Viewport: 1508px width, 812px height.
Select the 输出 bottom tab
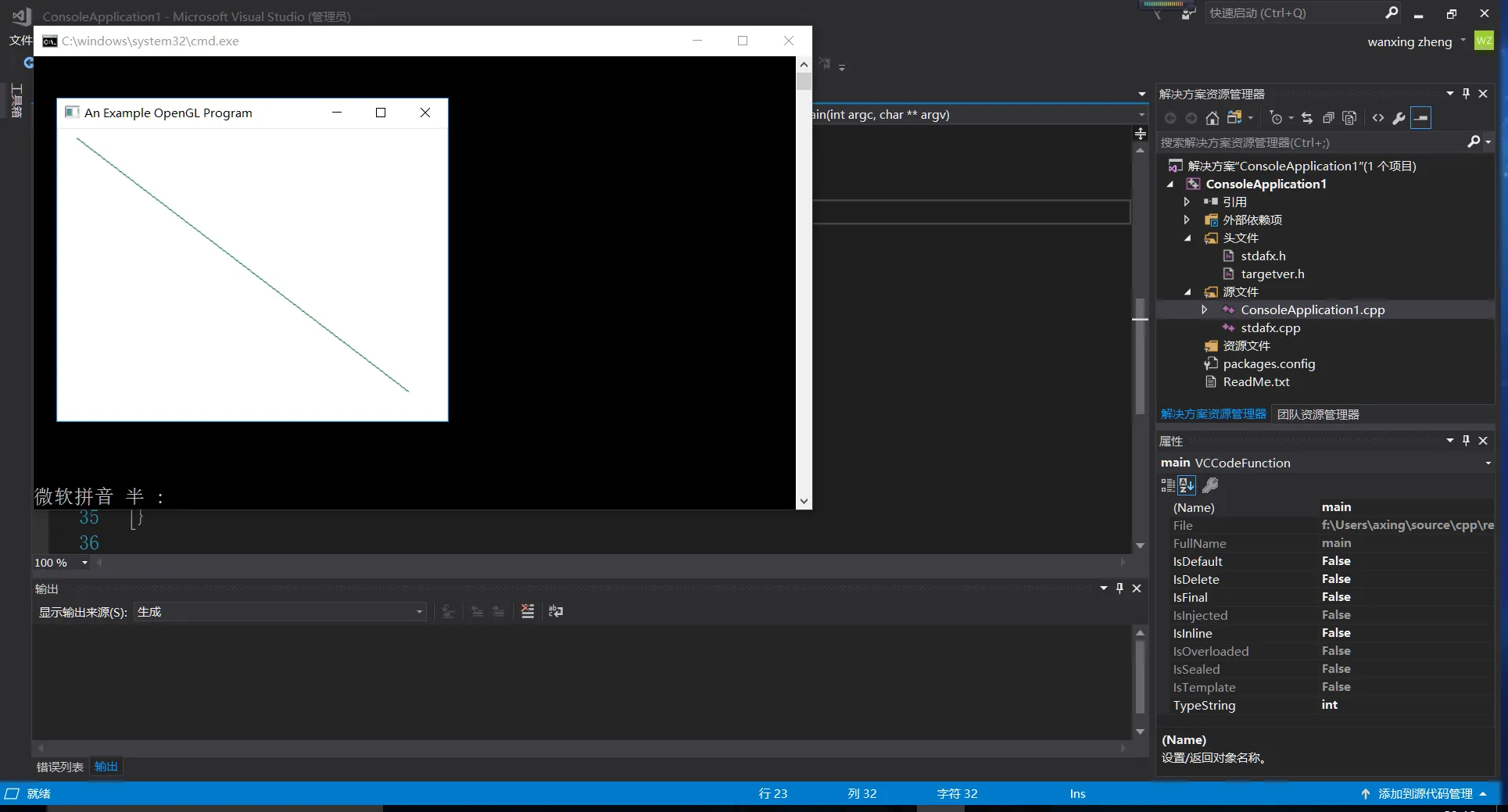106,767
